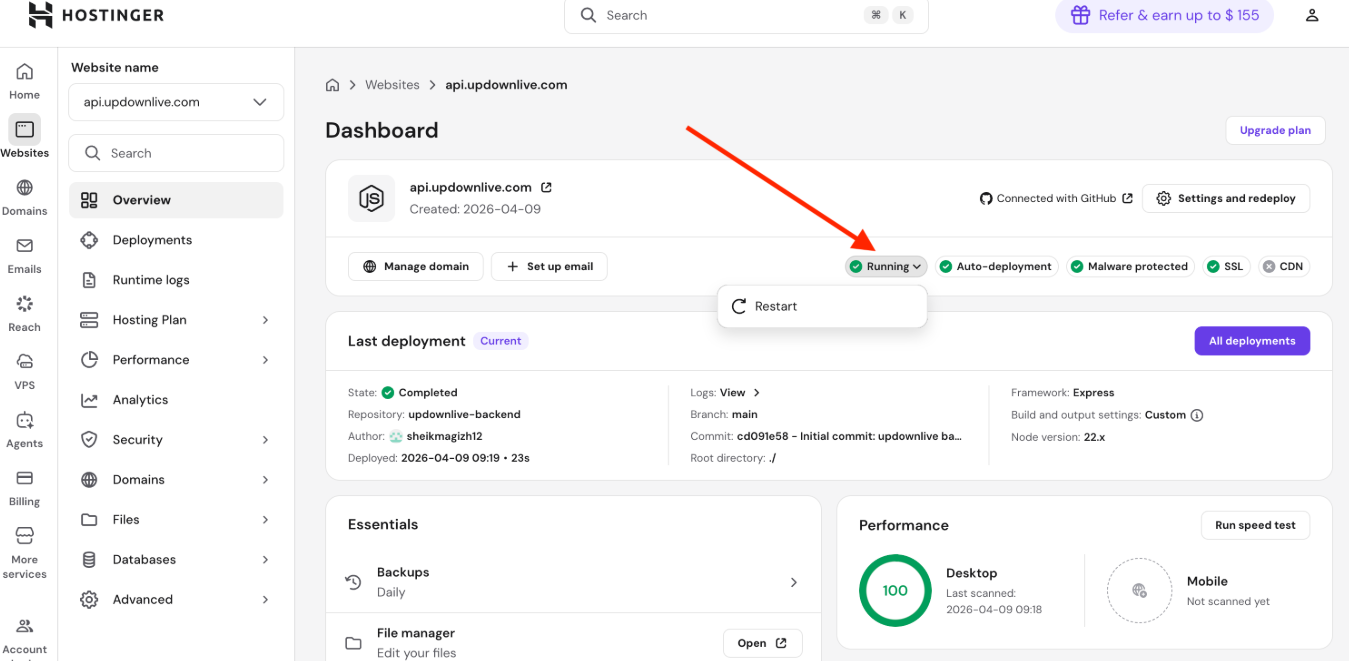Click the breadcrumb home icon
The width and height of the screenshot is (1349, 661).
point(332,85)
